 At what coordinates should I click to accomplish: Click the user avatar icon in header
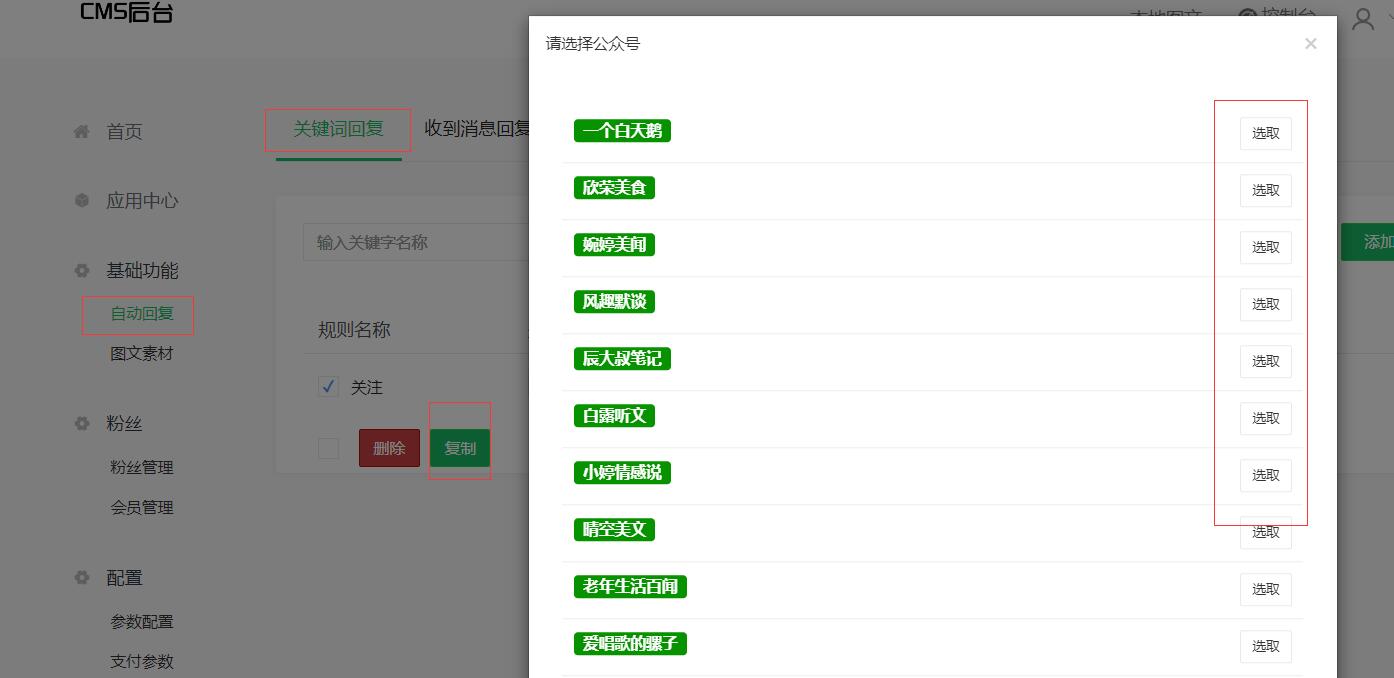1363,18
